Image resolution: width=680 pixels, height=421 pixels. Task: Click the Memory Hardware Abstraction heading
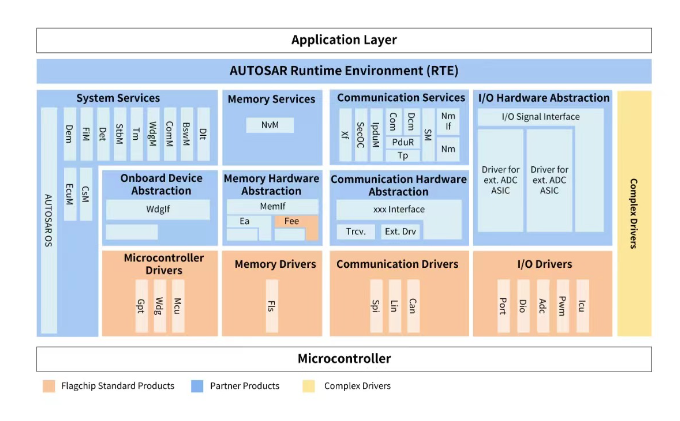tap(271, 185)
